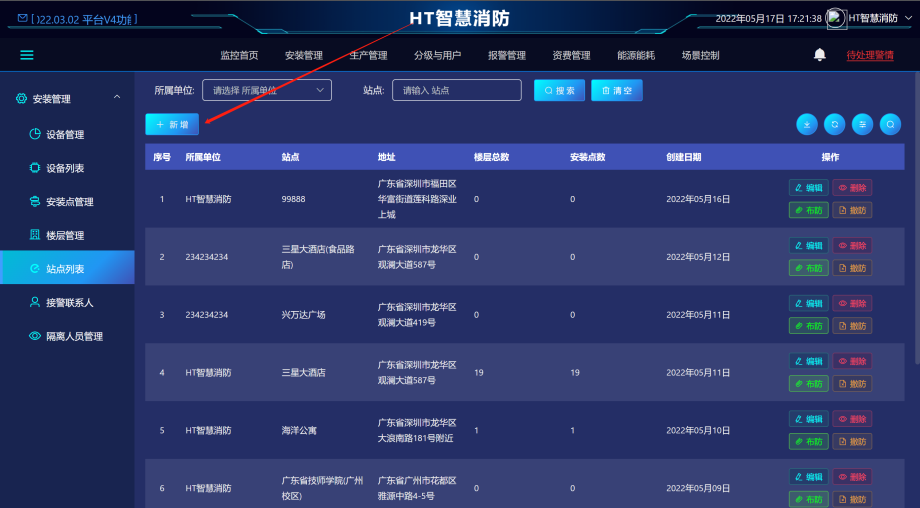This screenshot has height=508, width=920.
Task: Click the 站点 column header
Action: click(x=290, y=157)
